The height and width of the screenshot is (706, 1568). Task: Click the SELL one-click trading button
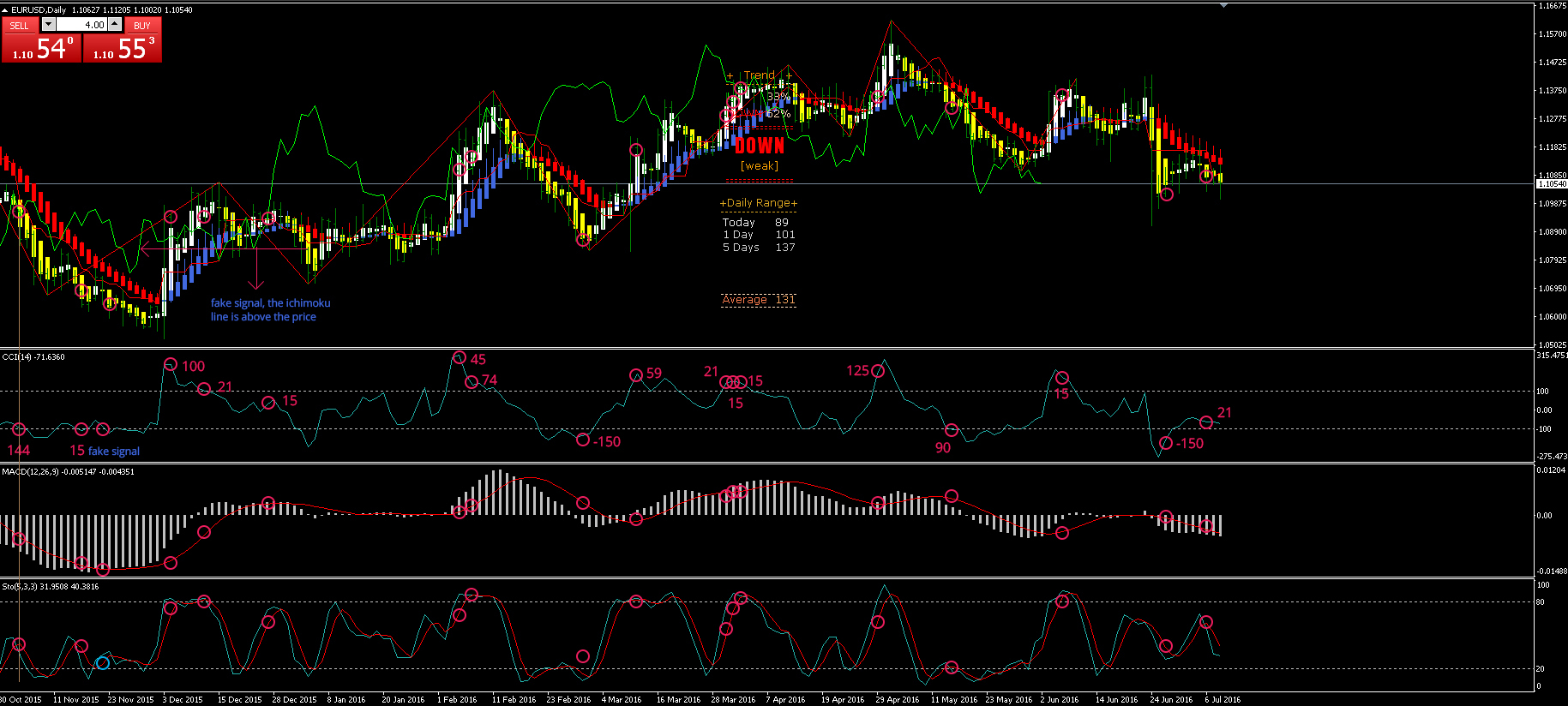19,26
